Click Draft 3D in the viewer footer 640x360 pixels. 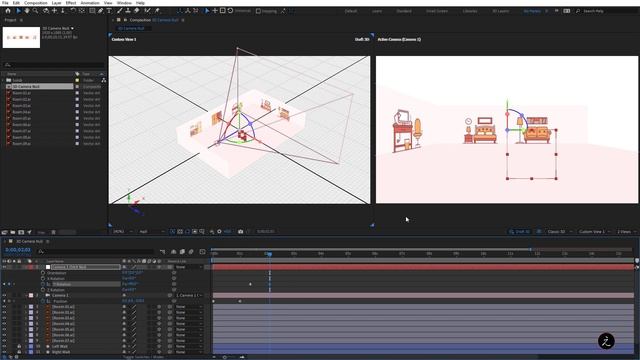[520, 231]
